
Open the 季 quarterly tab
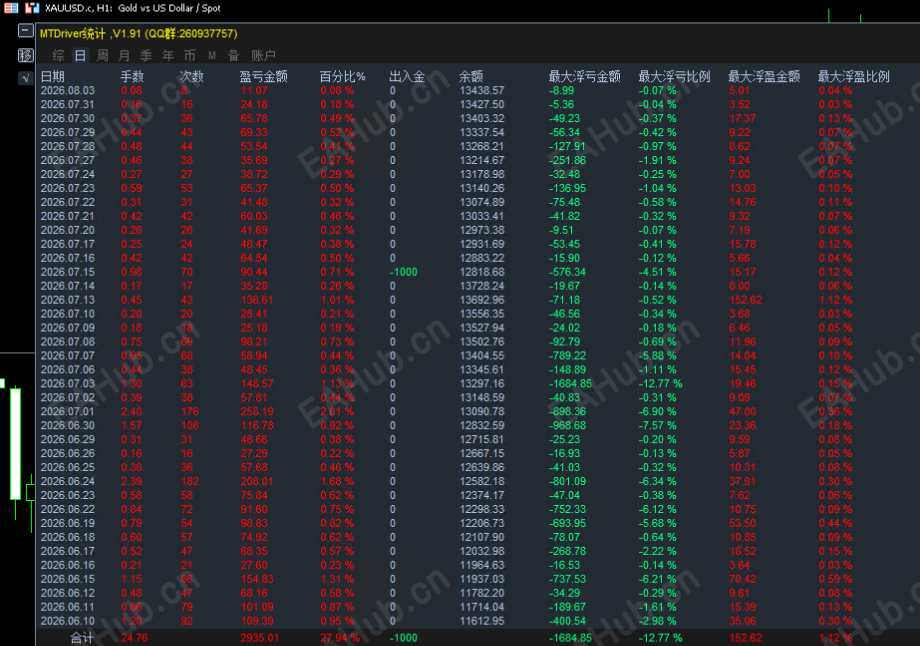[x=146, y=55]
